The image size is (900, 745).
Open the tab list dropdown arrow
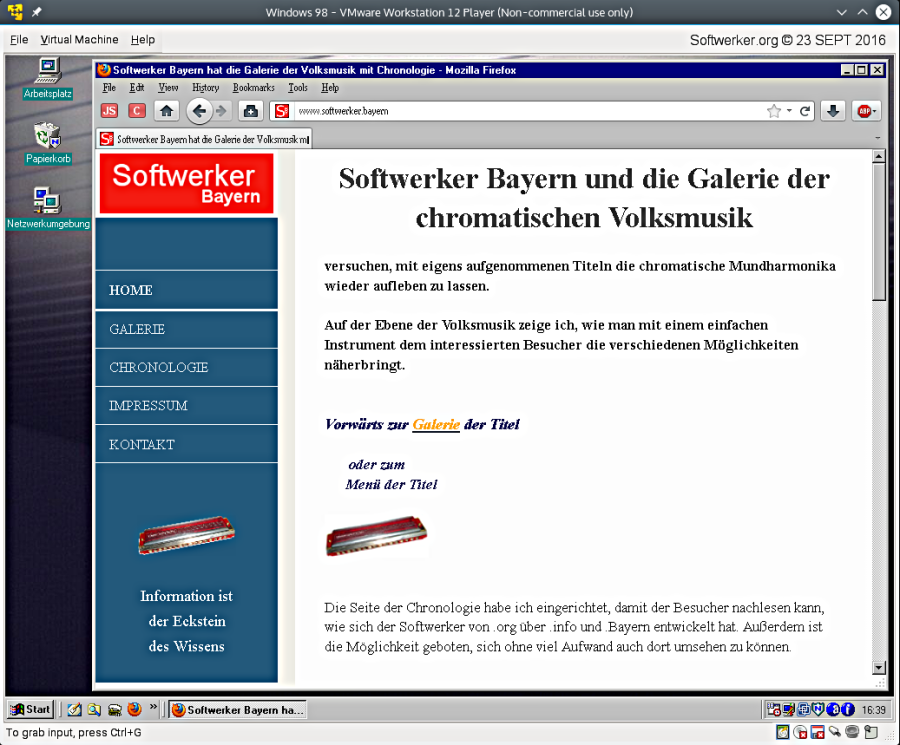pyautogui.click(x=877, y=137)
